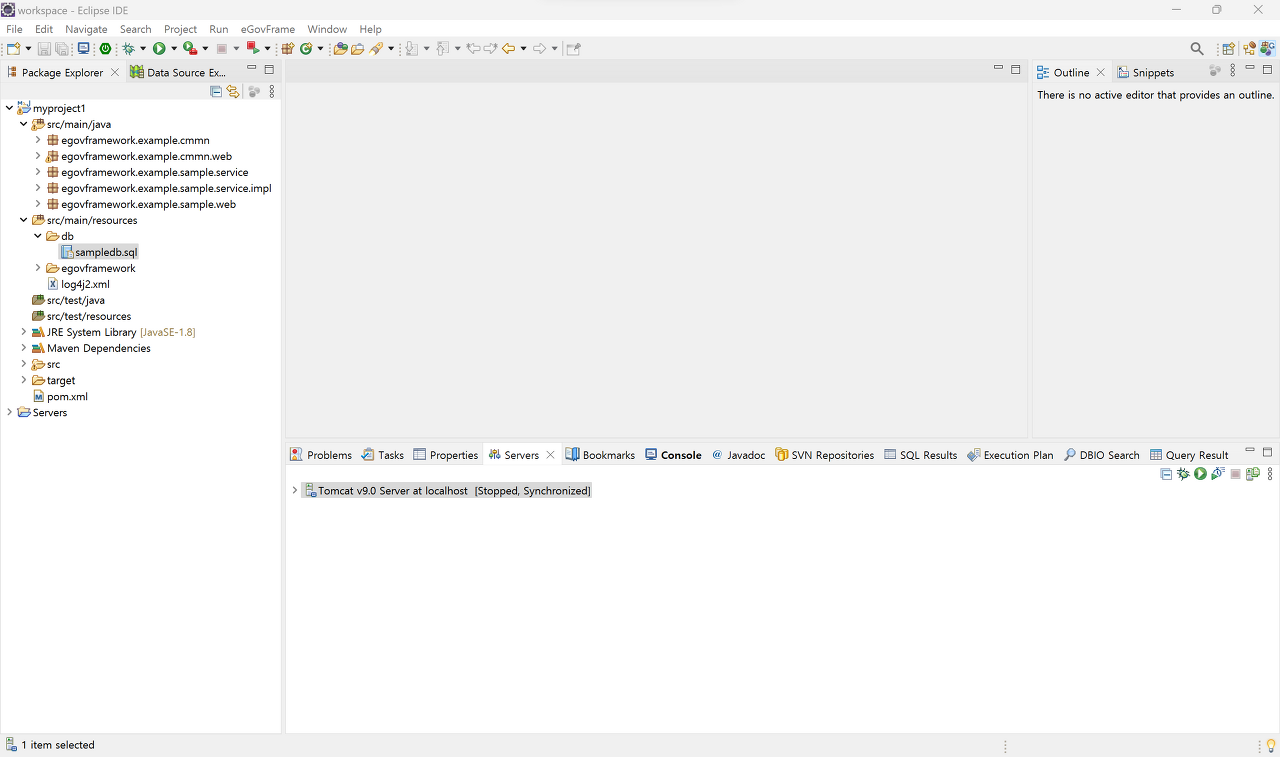Click the Save All toolbar icon
This screenshot has height=757, width=1280.
pos(62,48)
